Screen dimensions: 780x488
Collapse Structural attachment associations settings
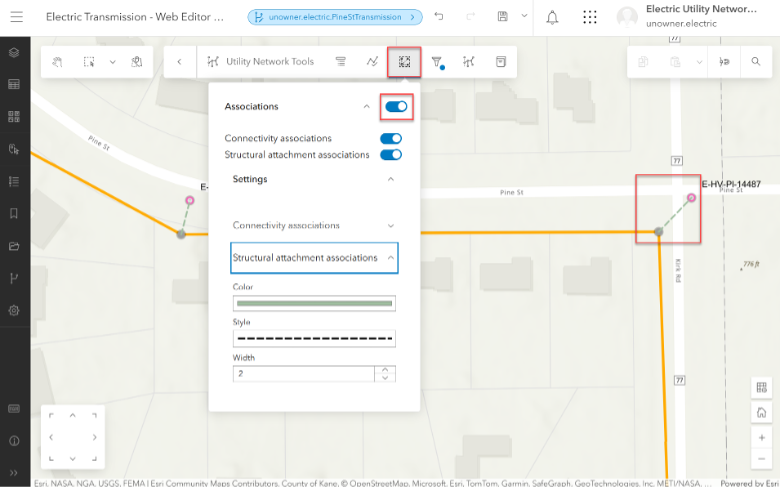pyautogui.click(x=390, y=258)
